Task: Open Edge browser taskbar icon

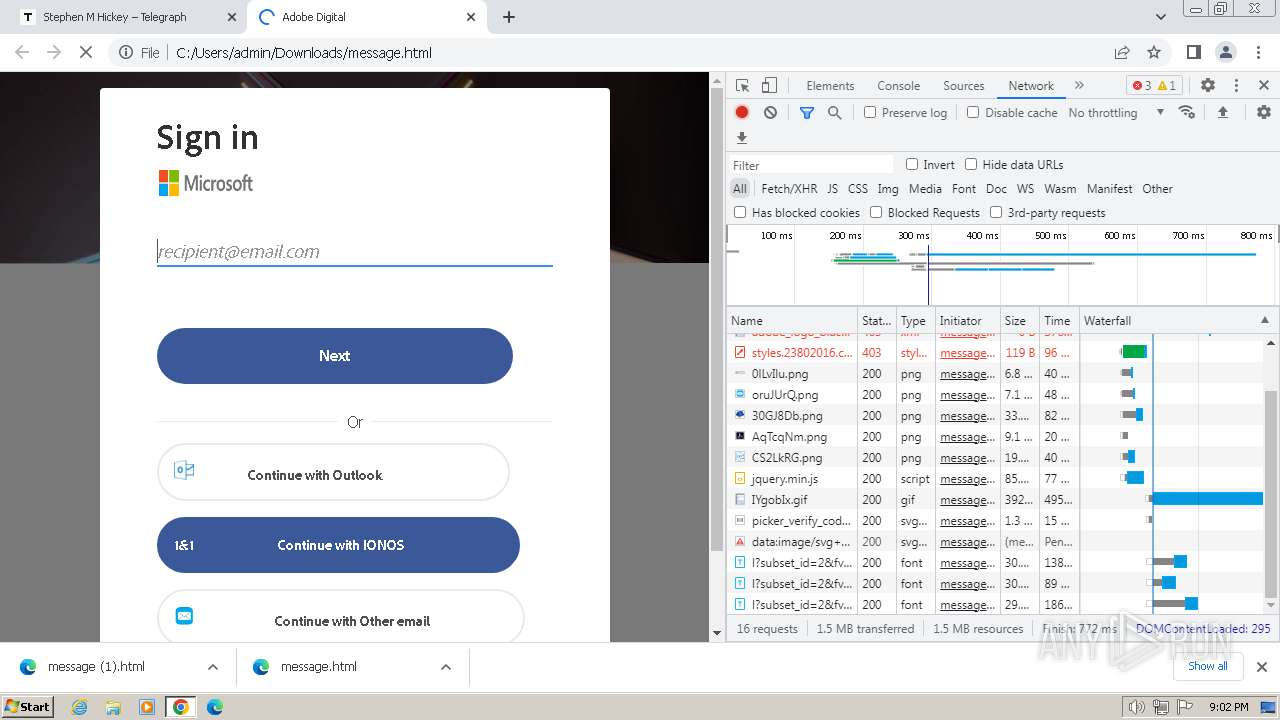Action: pyautogui.click(x=215, y=707)
